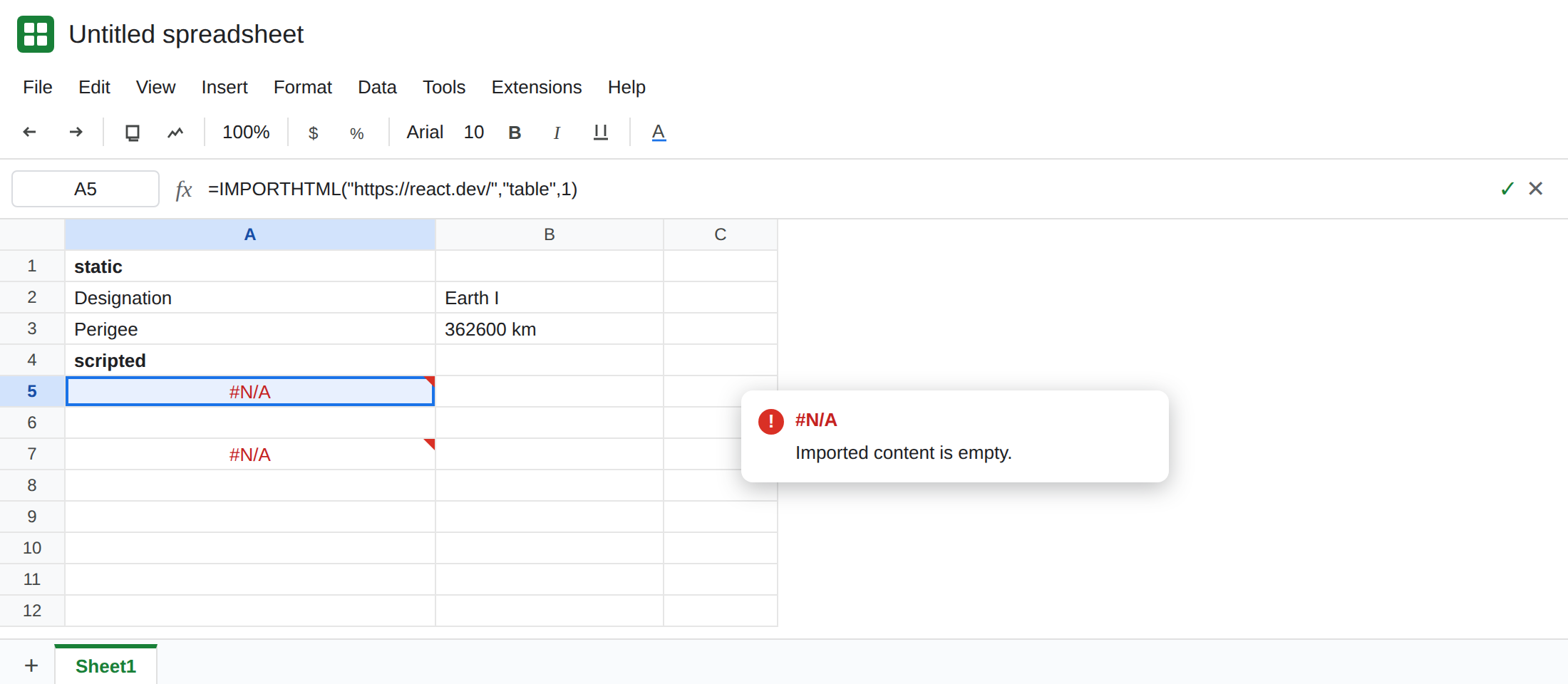Viewport: 1568px width, 684px height.
Task: Click the print icon in toolbar
Action: pos(133,133)
